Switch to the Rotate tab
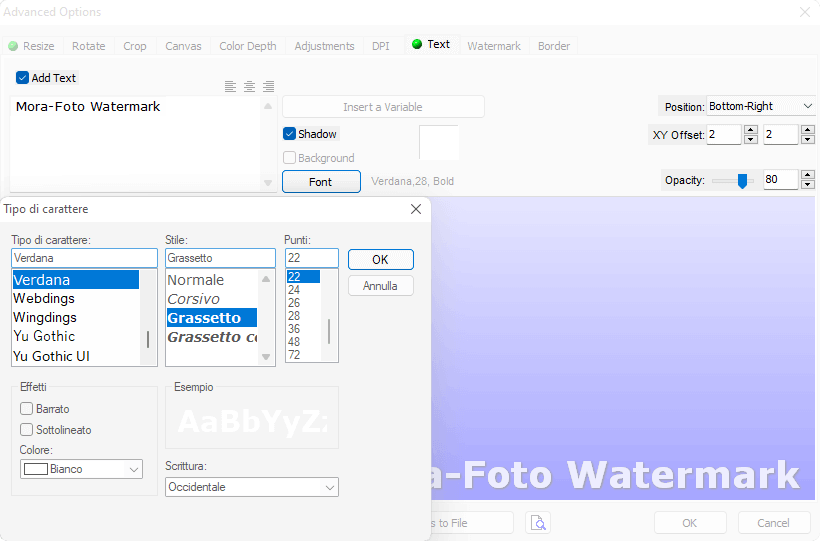This screenshot has height=541, width=820. (88, 46)
